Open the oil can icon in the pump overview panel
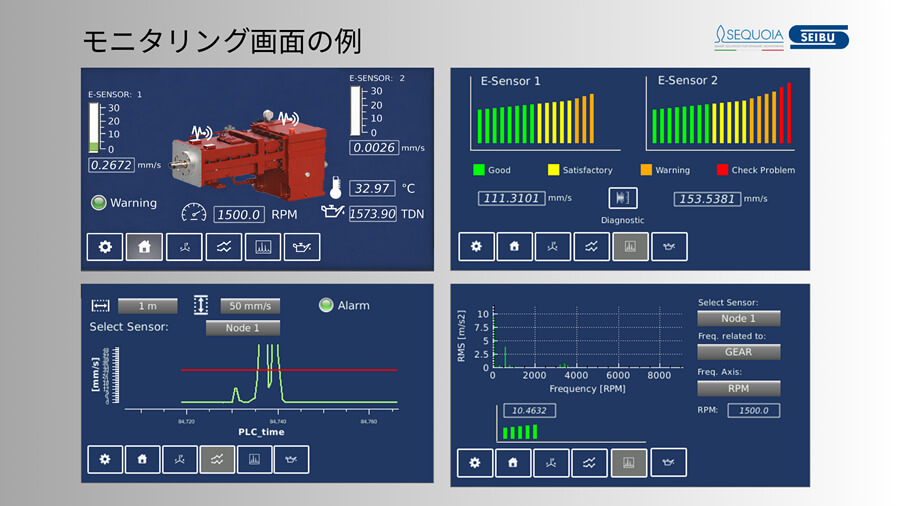 [x=302, y=247]
